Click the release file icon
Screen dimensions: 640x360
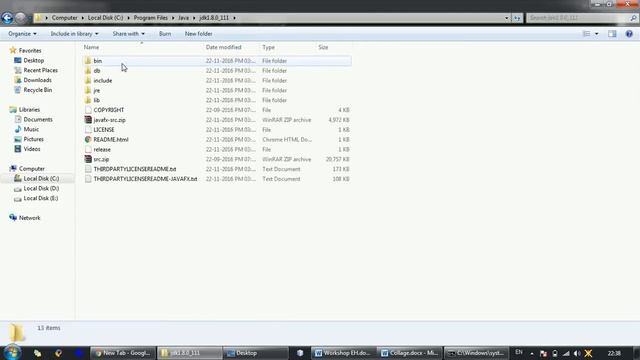88,149
